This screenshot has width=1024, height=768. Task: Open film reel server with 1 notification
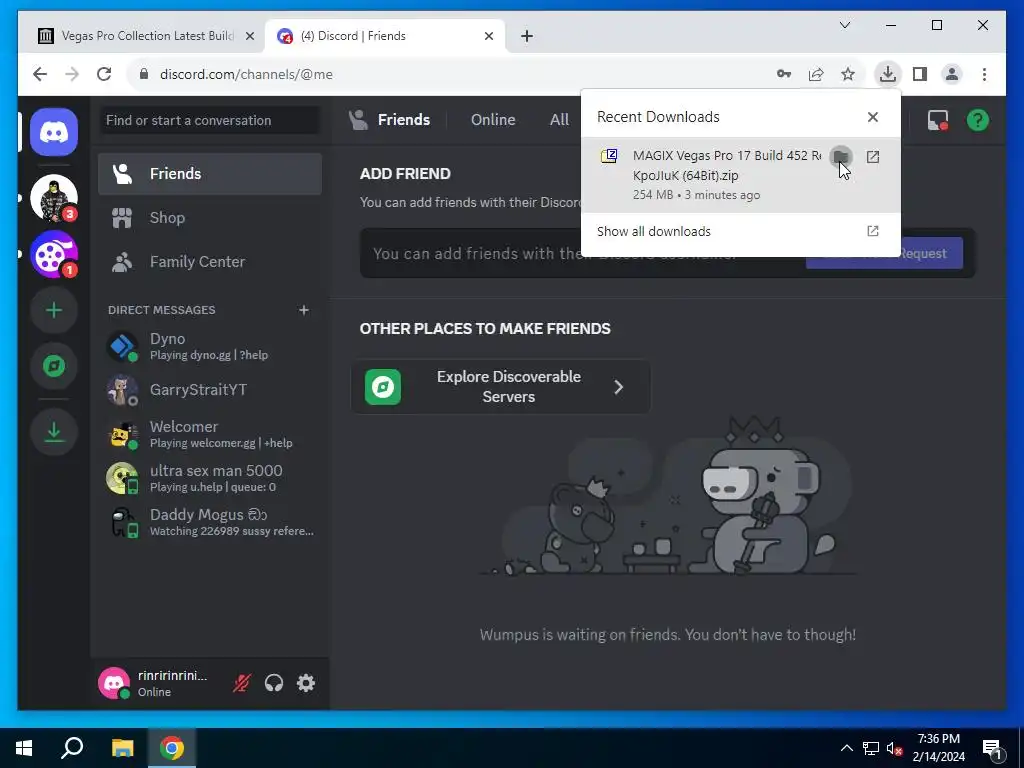pyautogui.click(x=54, y=255)
